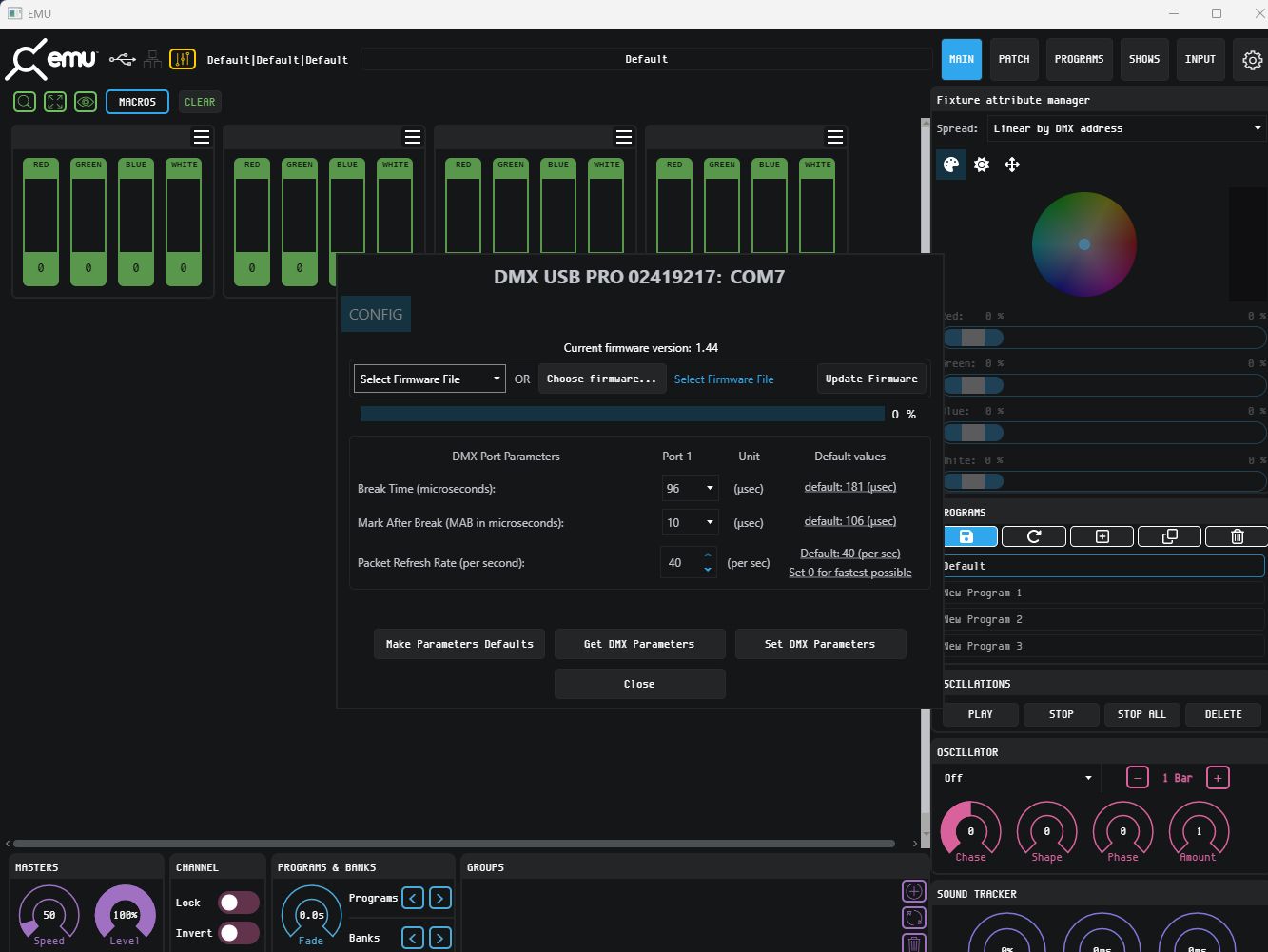Switch to the MAIN tab
The height and width of the screenshot is (952, 1268).
(962, 59)
